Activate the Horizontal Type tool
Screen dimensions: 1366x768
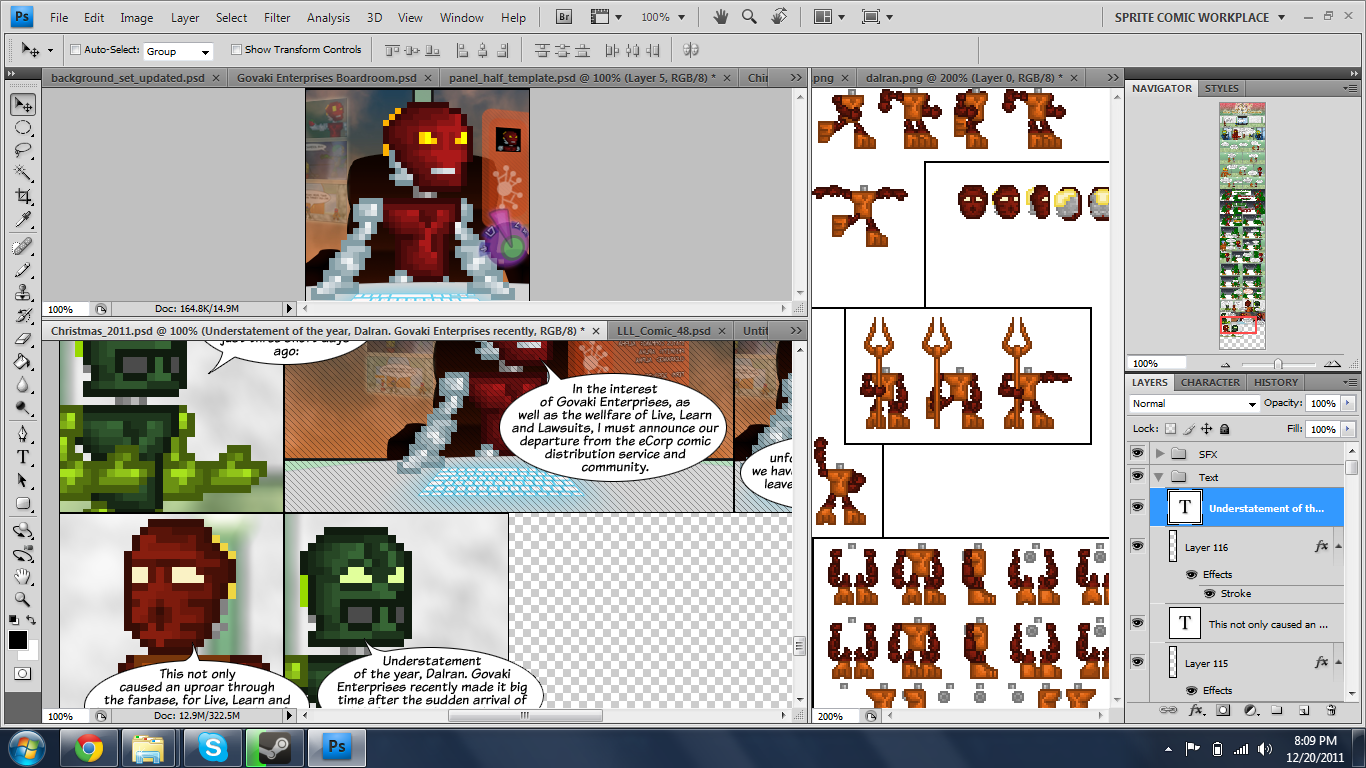23,457
